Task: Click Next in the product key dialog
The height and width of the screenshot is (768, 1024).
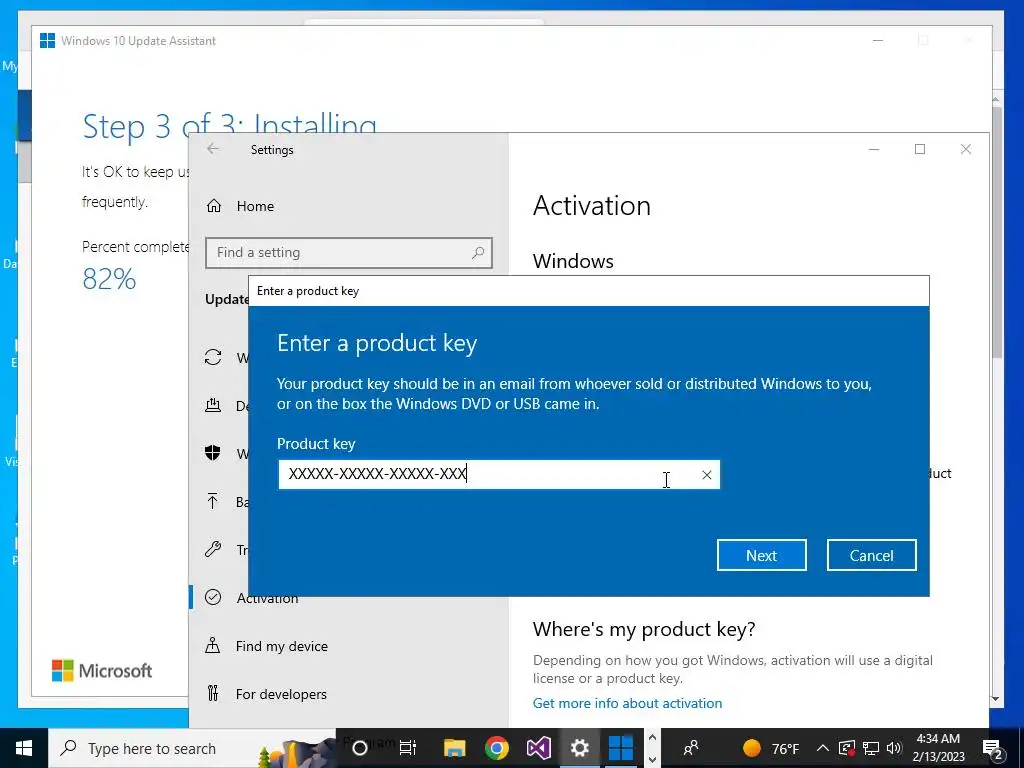Action: tap(761, 555)
